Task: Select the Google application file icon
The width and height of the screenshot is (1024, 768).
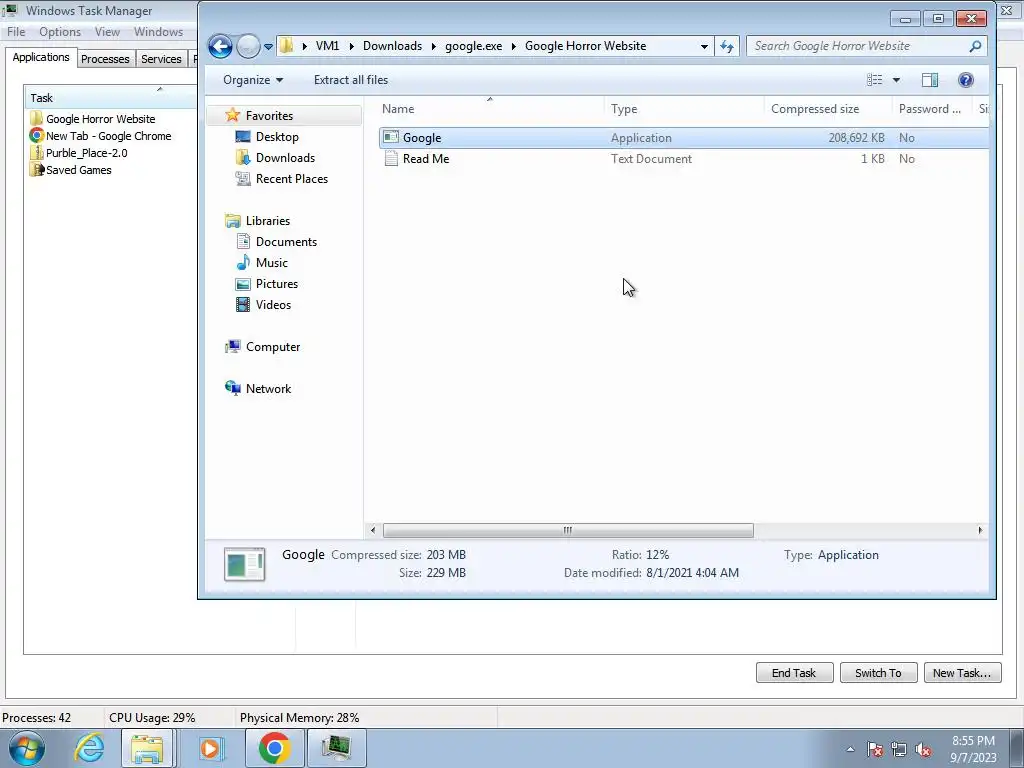Action: point(391,137)
